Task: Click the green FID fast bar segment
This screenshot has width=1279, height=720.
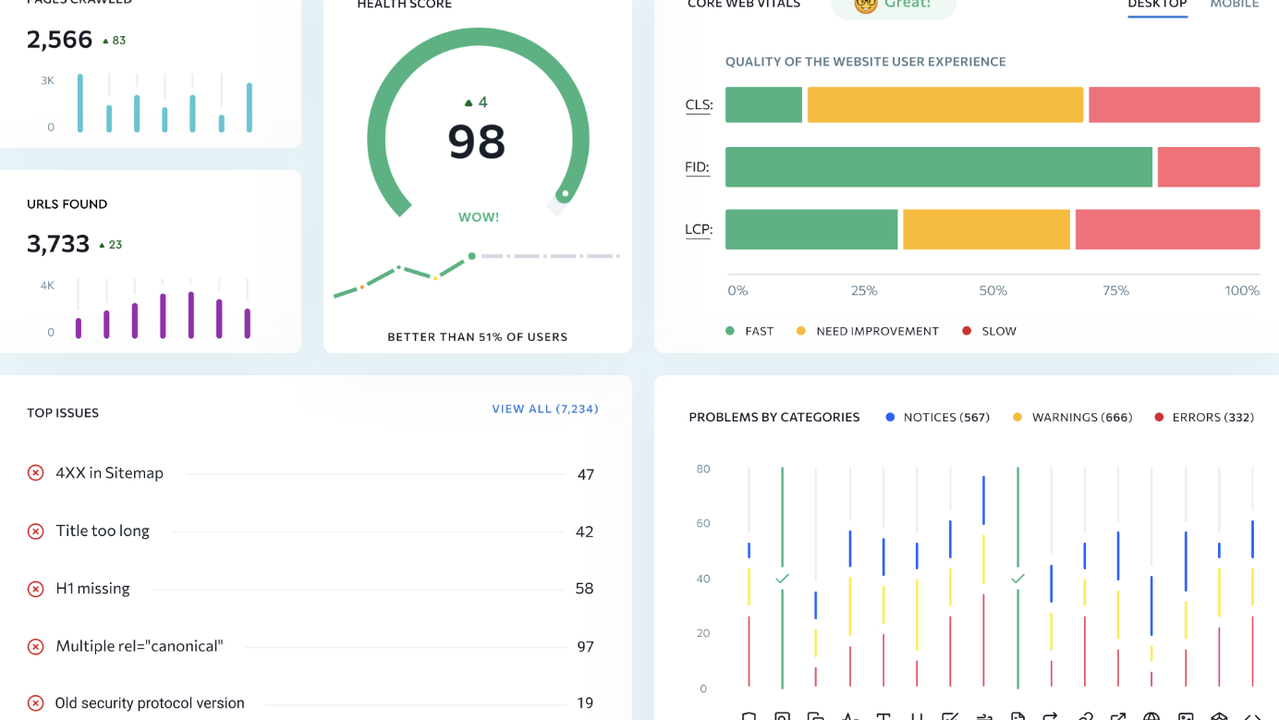Action: click(938, 167)
